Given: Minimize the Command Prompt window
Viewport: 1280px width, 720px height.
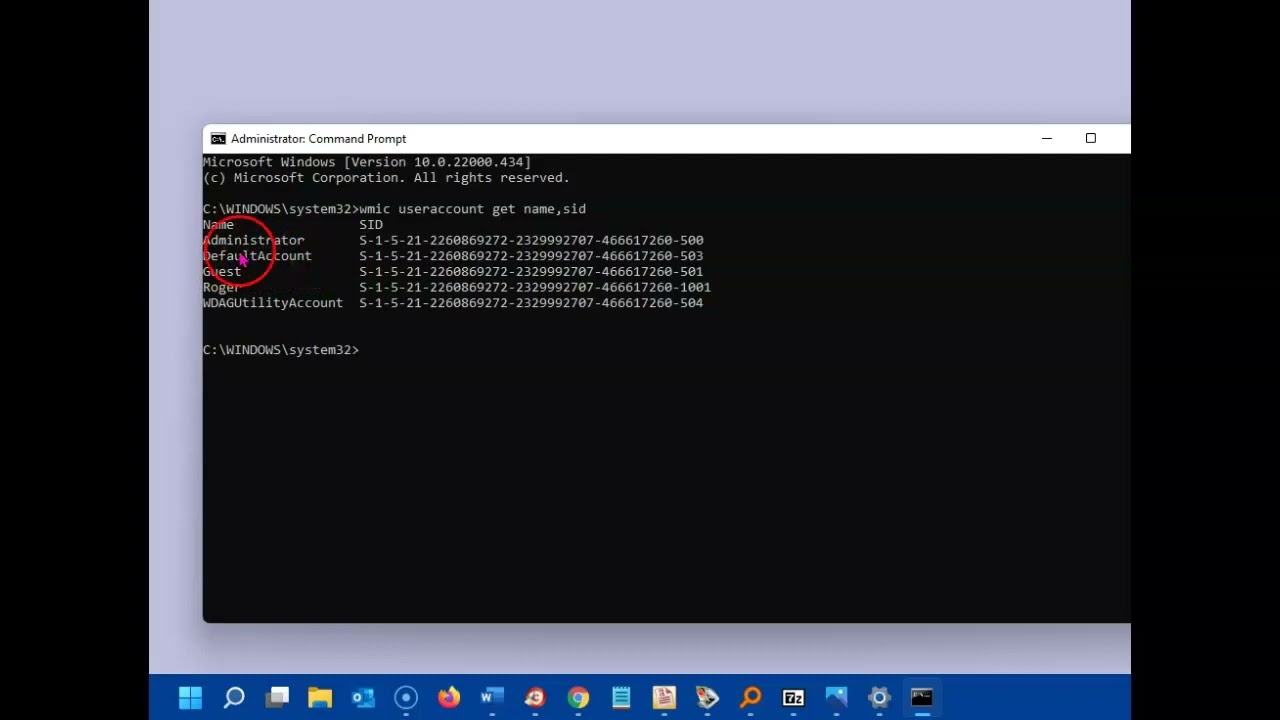Looking at the screenshot, I should 1047,139.
